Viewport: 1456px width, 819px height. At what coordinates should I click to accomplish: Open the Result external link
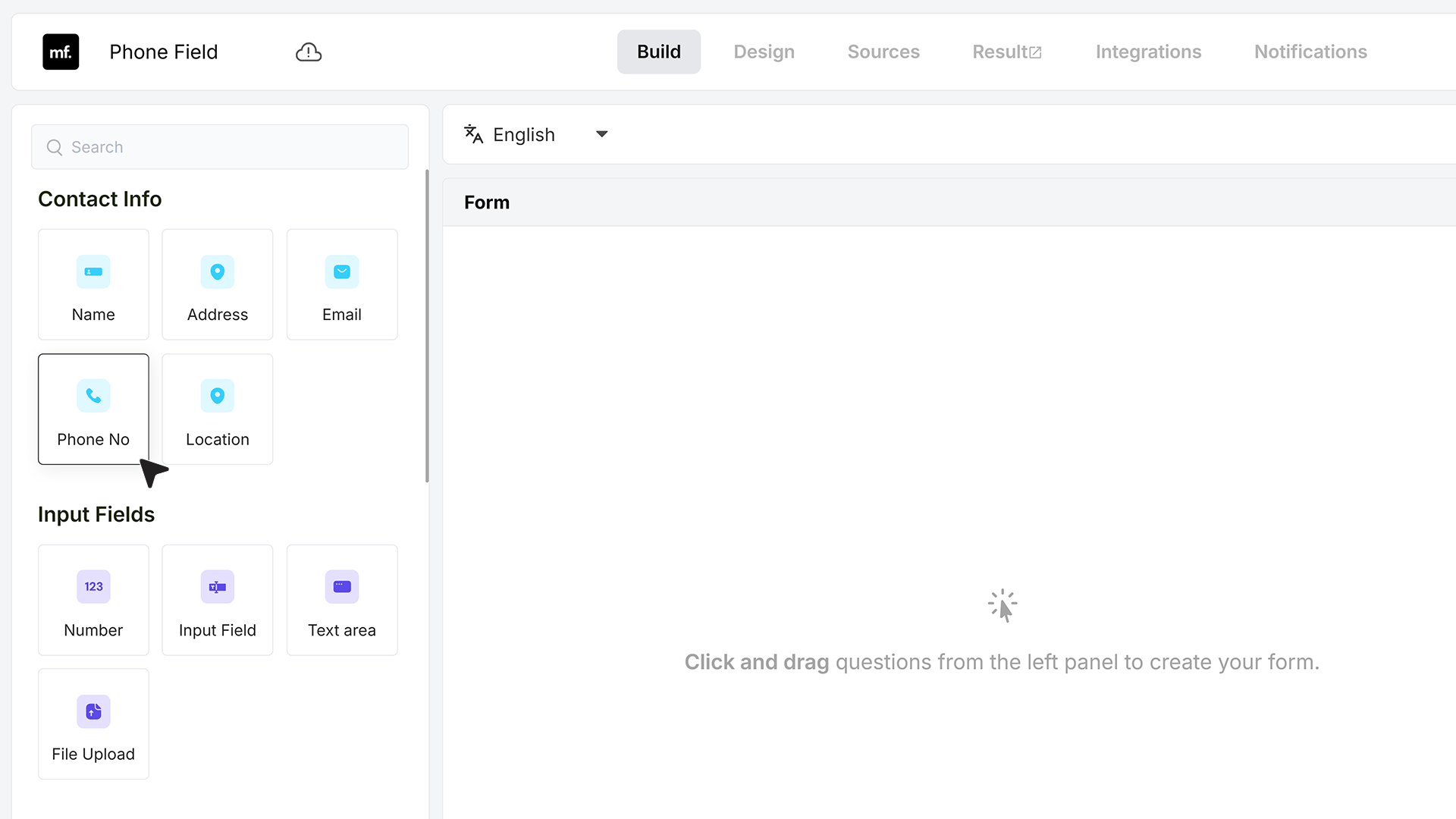1007,52
